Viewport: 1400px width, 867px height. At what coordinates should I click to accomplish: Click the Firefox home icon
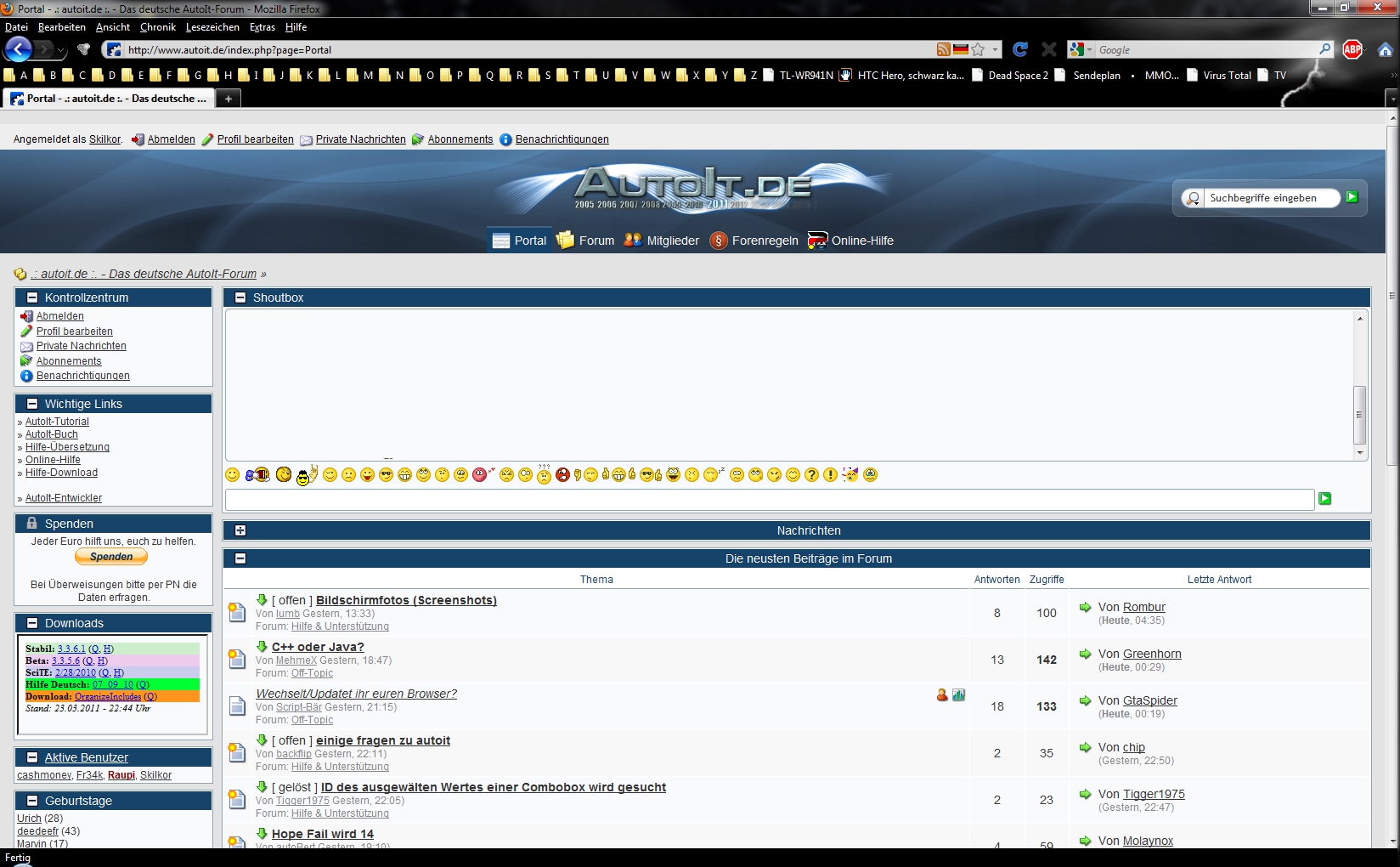coord(1385,49)
